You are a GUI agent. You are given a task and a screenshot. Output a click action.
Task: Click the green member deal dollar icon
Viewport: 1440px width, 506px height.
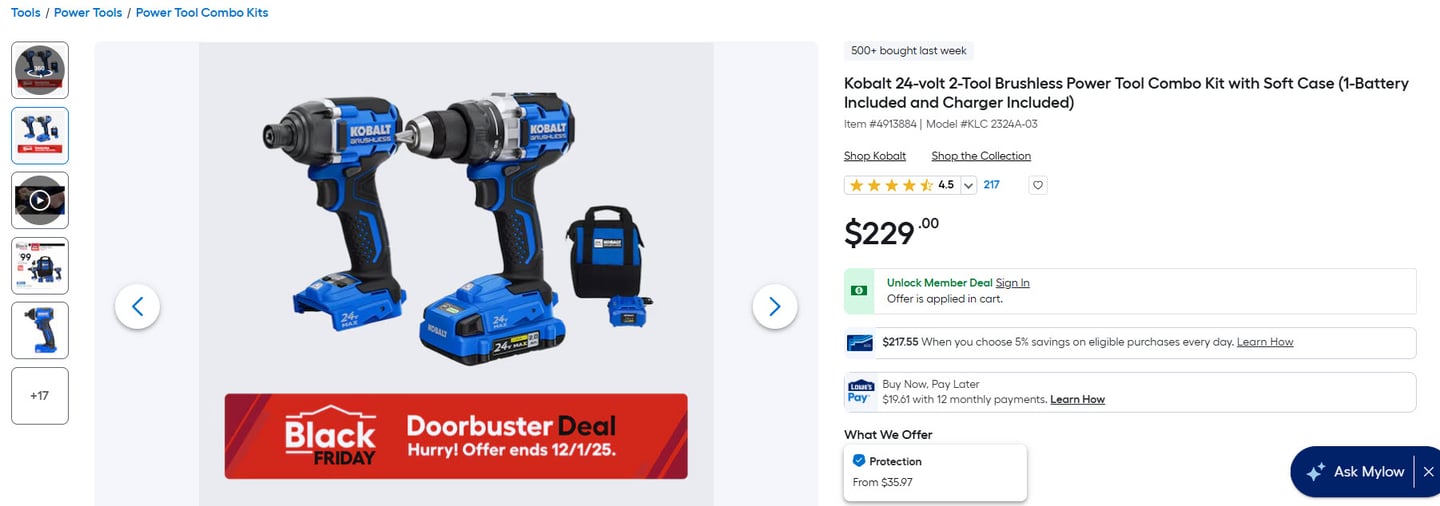pyautogui.click(x=859, y=290)
